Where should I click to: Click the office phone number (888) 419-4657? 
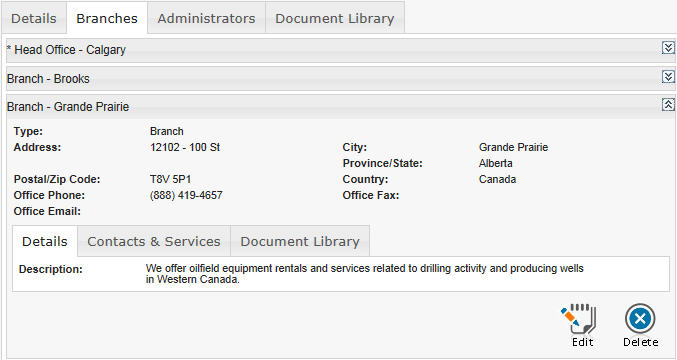click(x=186, y=195)
